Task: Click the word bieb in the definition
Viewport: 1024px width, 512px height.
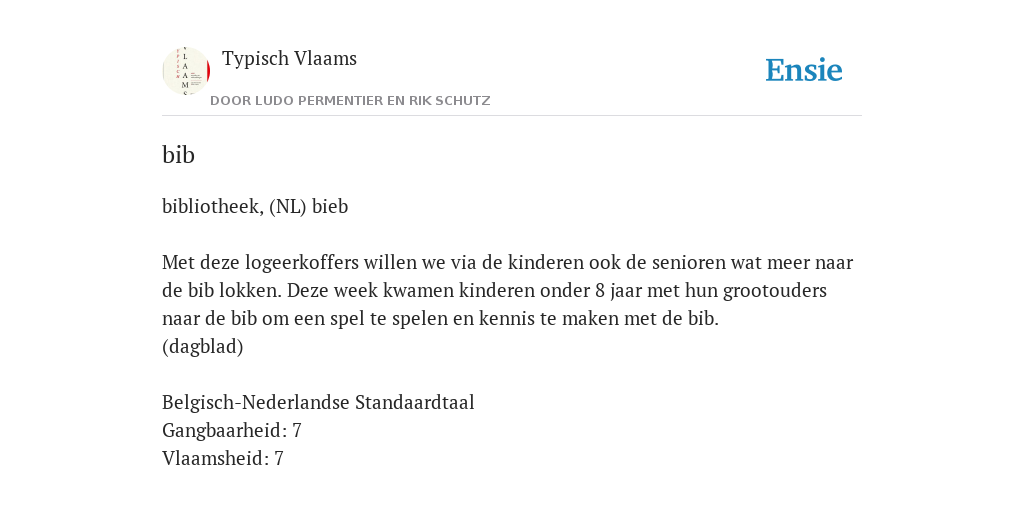Action: 330,206
